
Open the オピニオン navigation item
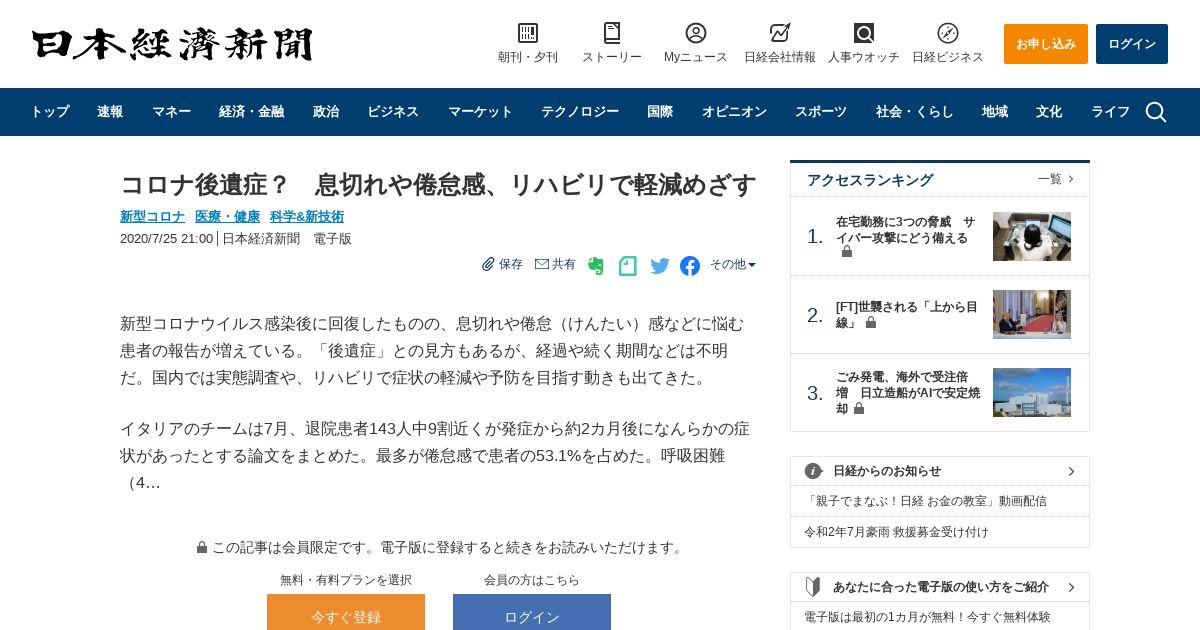(734, 112)
